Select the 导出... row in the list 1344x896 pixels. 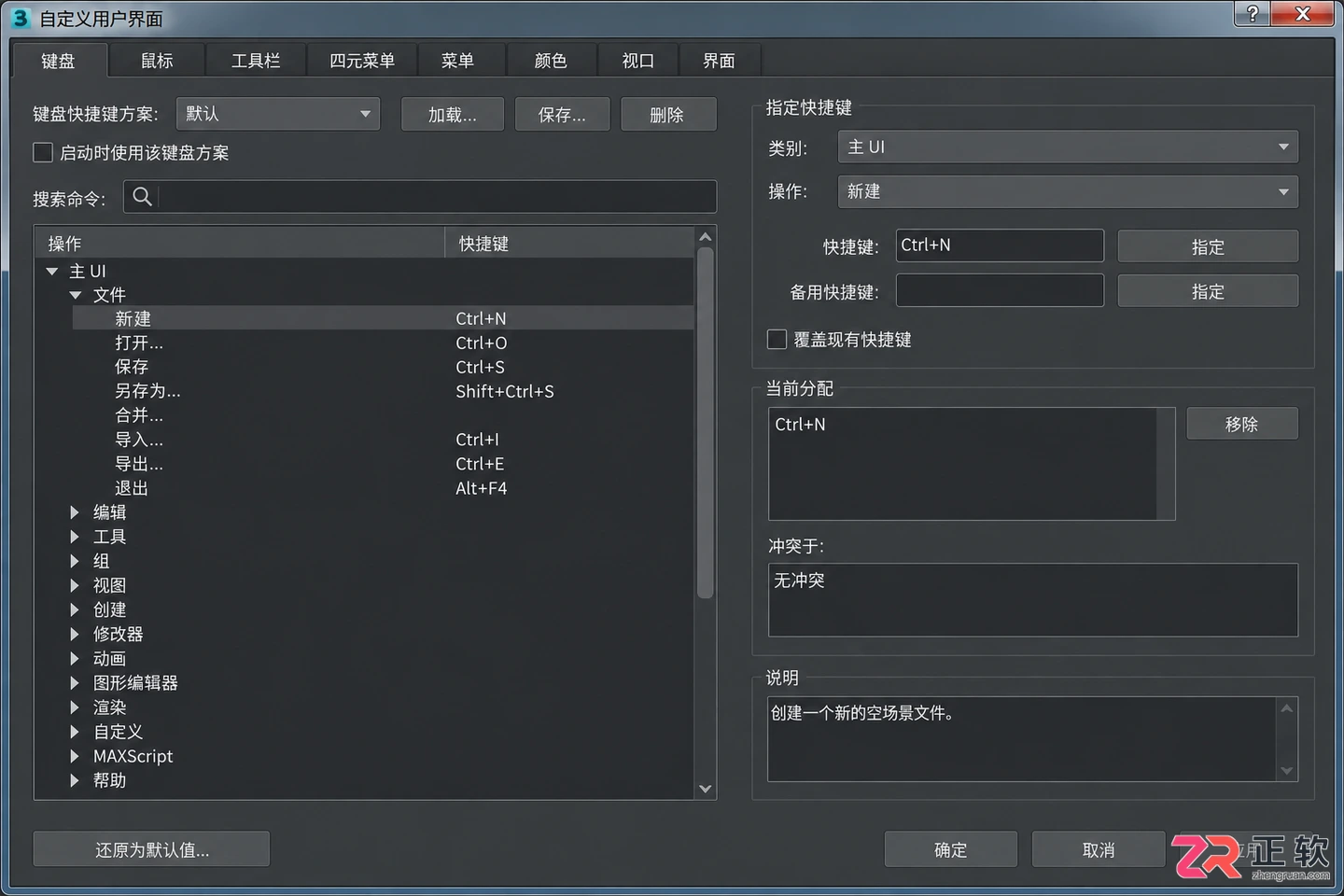point(383,464)
